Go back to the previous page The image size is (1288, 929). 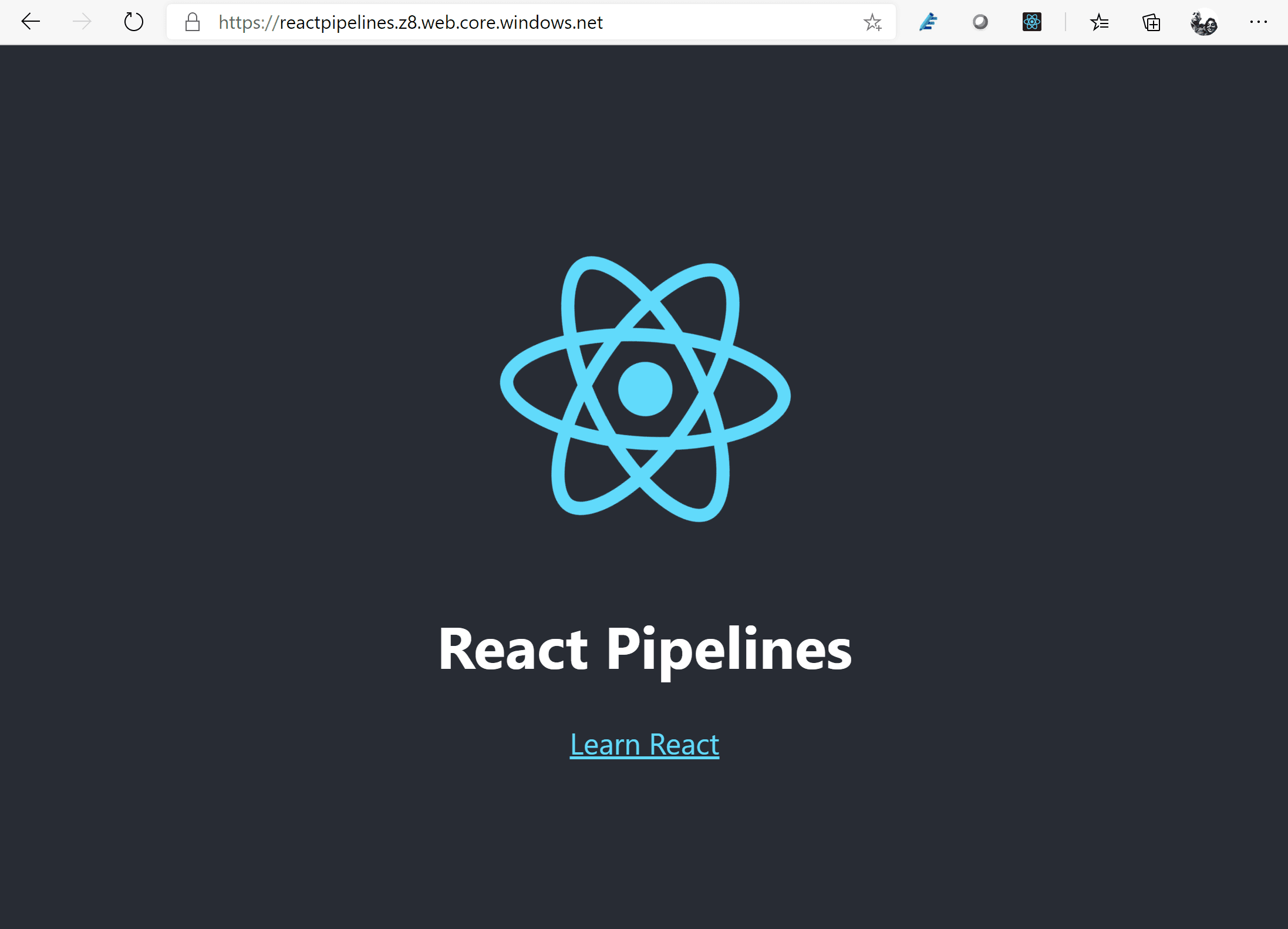coord(31,22)
